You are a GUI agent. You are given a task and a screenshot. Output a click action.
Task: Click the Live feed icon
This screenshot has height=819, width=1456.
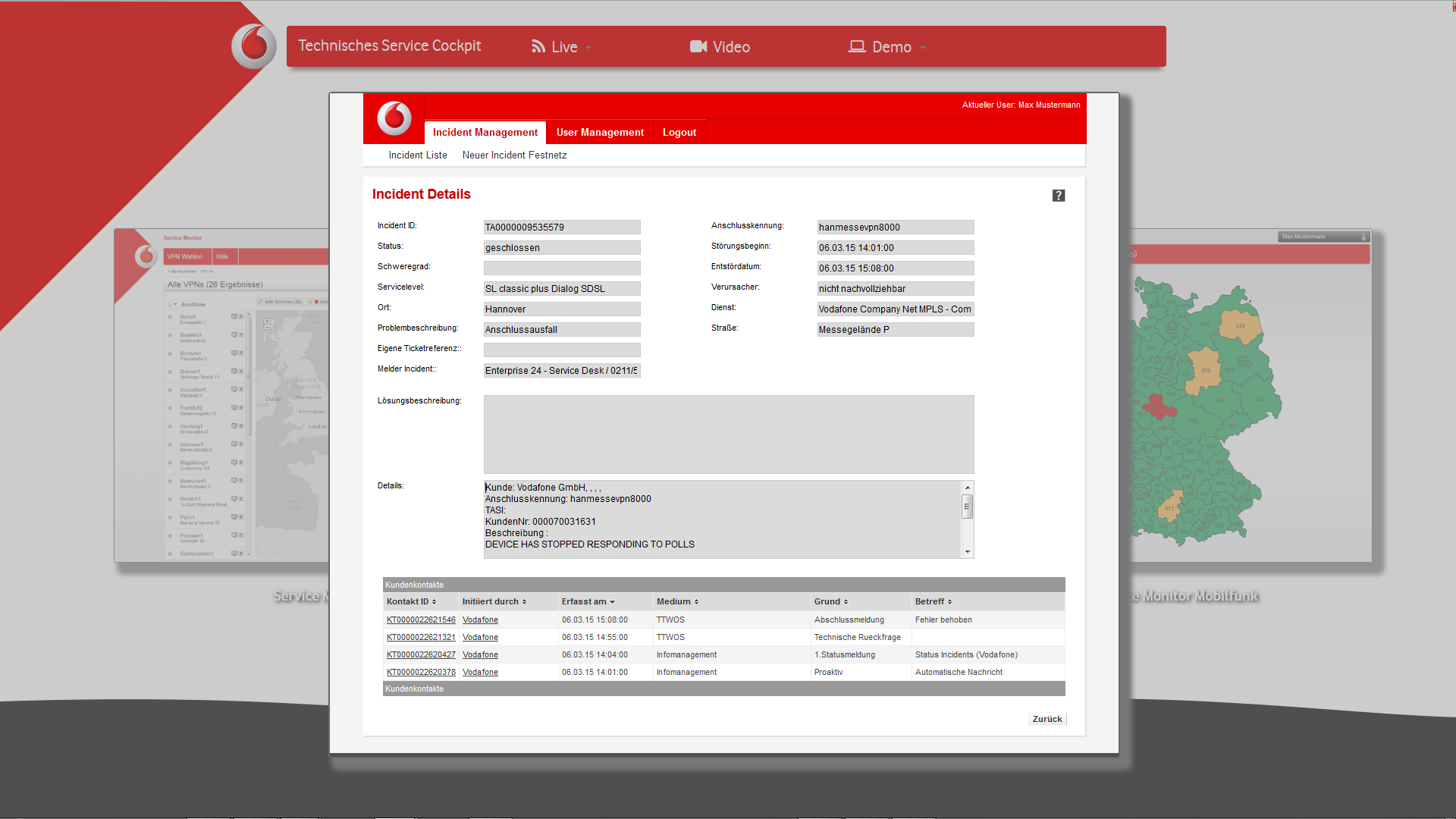point(538,47)
